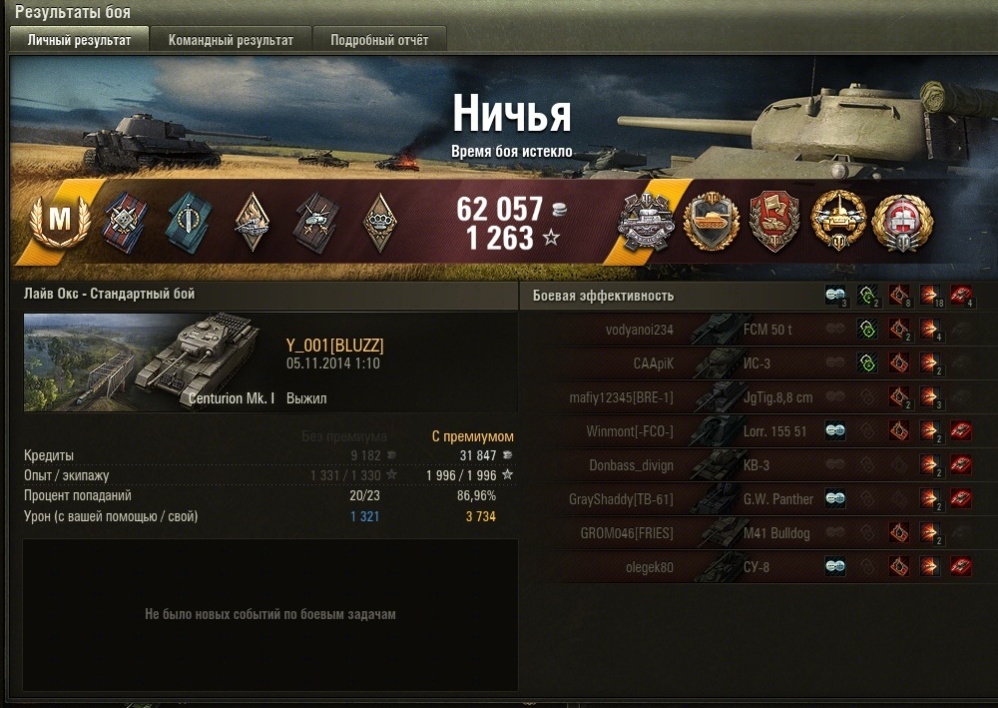Click the spotted column header icon
The width and height of the screenshot is (998, 708).
pos(835,295)
